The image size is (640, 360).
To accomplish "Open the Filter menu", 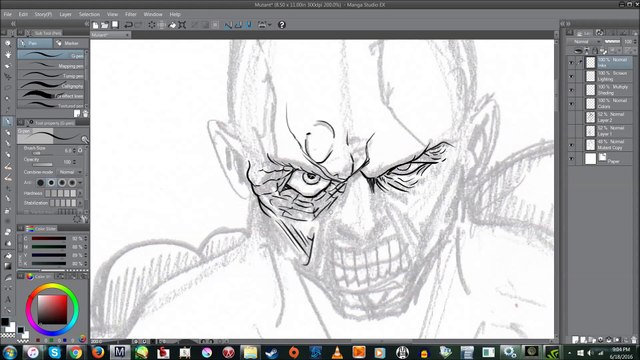I will (131, 14).
